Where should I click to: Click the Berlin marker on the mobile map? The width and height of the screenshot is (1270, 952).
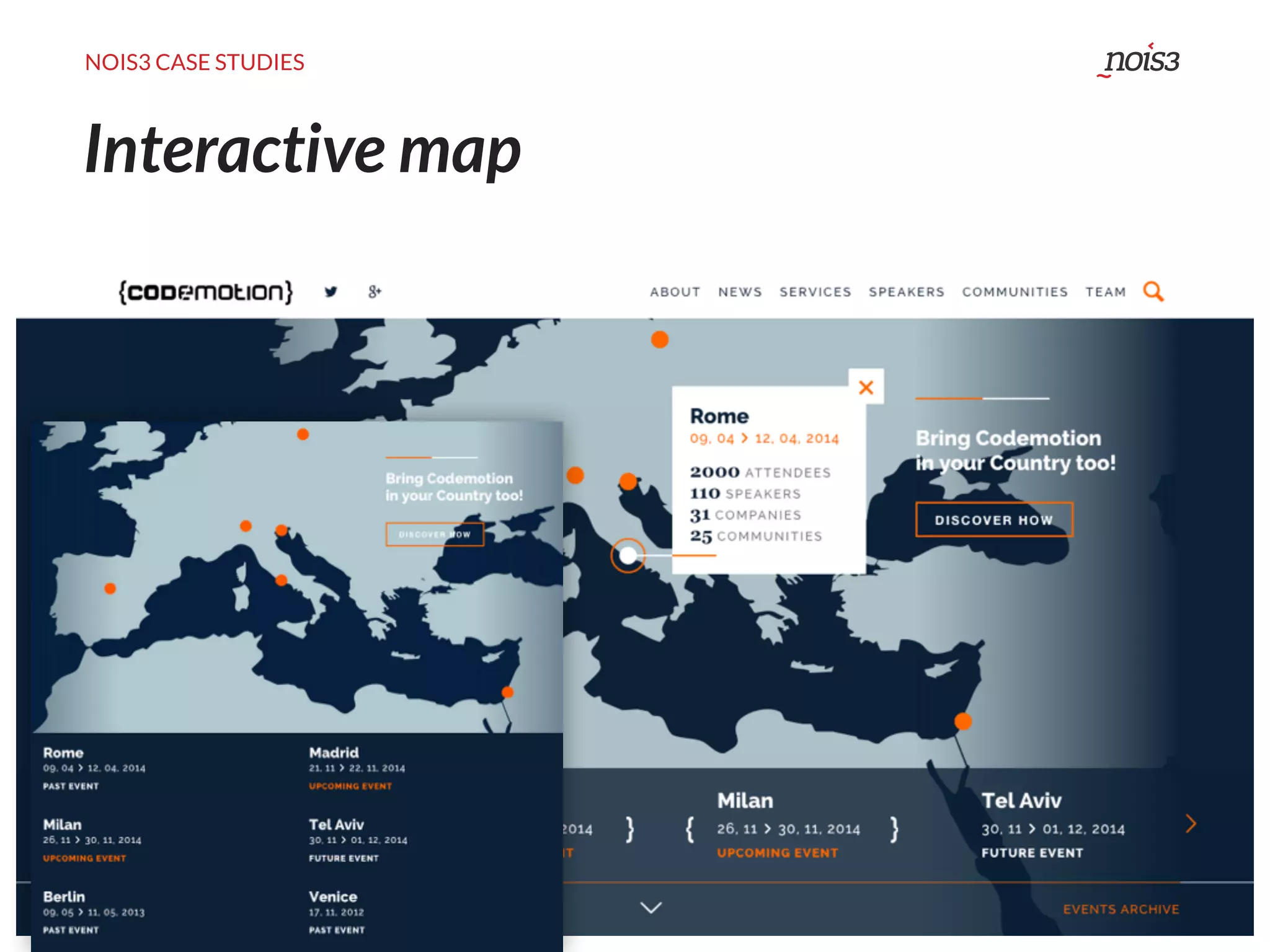point(303,434)
